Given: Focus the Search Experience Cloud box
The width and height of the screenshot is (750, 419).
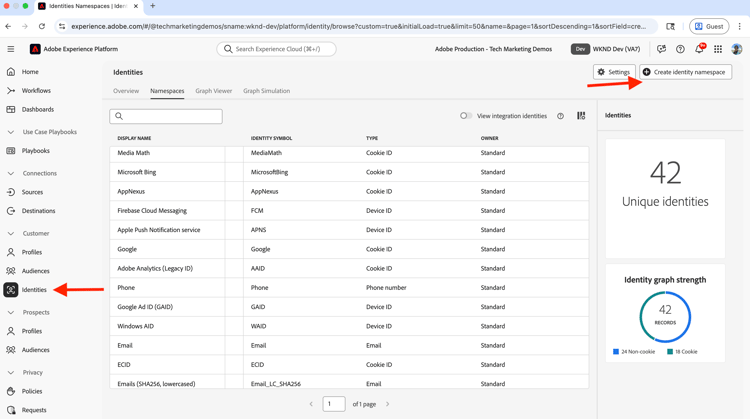Looking at the screenshot, I should [x=276, y=49].
